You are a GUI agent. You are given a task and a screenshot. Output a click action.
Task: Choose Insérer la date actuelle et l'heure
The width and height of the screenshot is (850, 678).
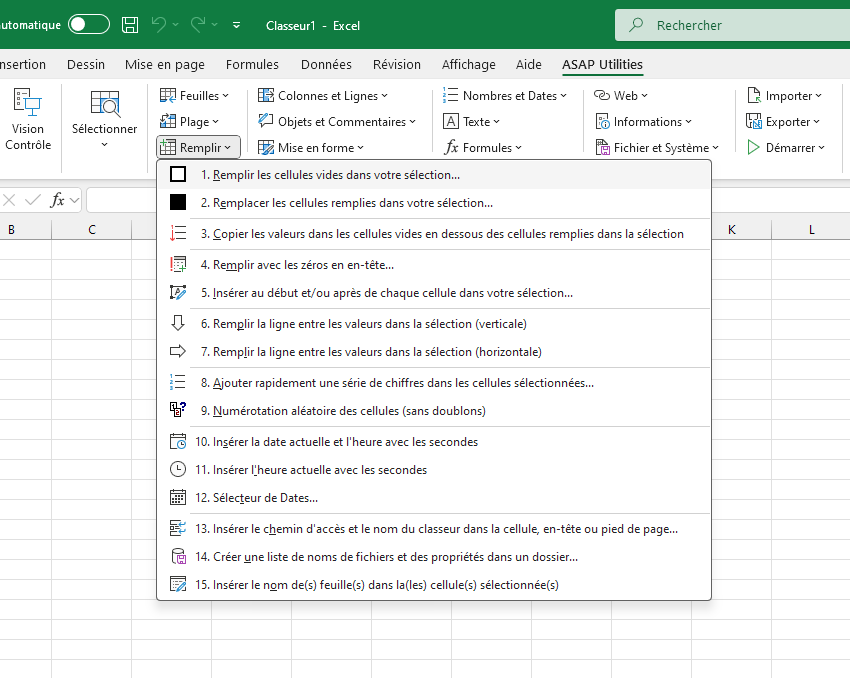[x=434, y=442]
